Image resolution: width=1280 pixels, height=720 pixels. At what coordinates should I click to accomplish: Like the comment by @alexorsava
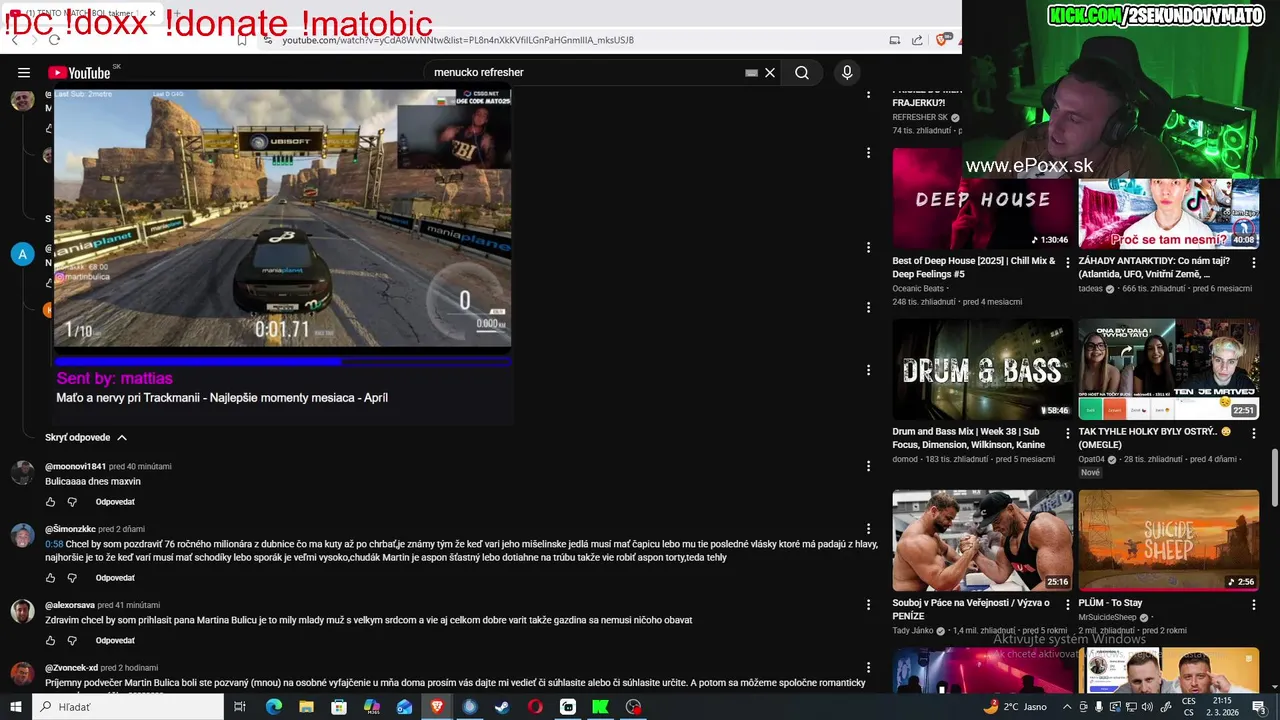tap(51, 641)
